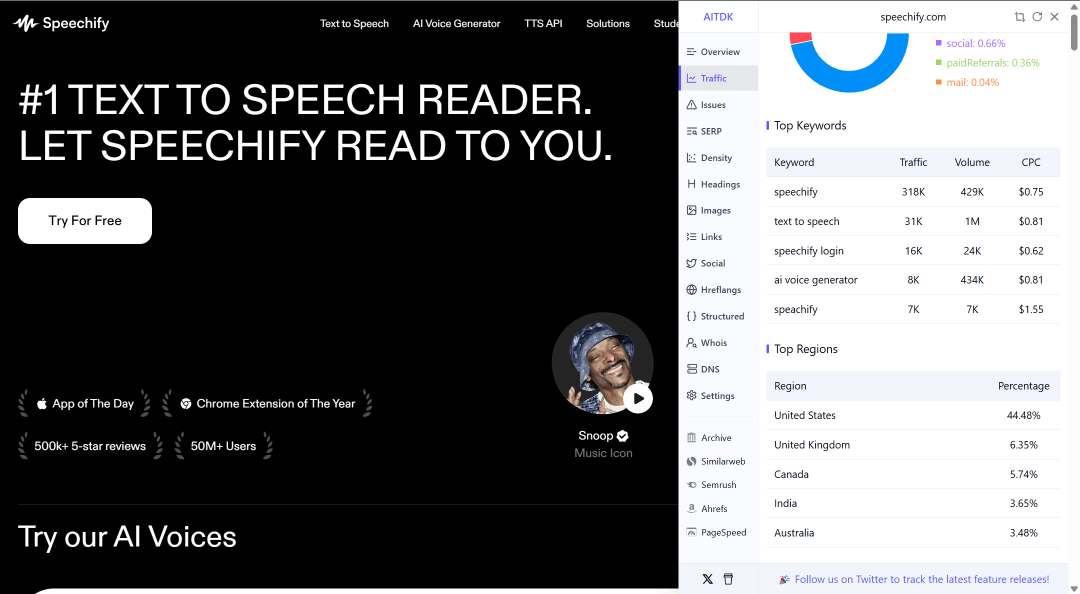
Task: Click the Semrush icon
Action: coord(692,485)
